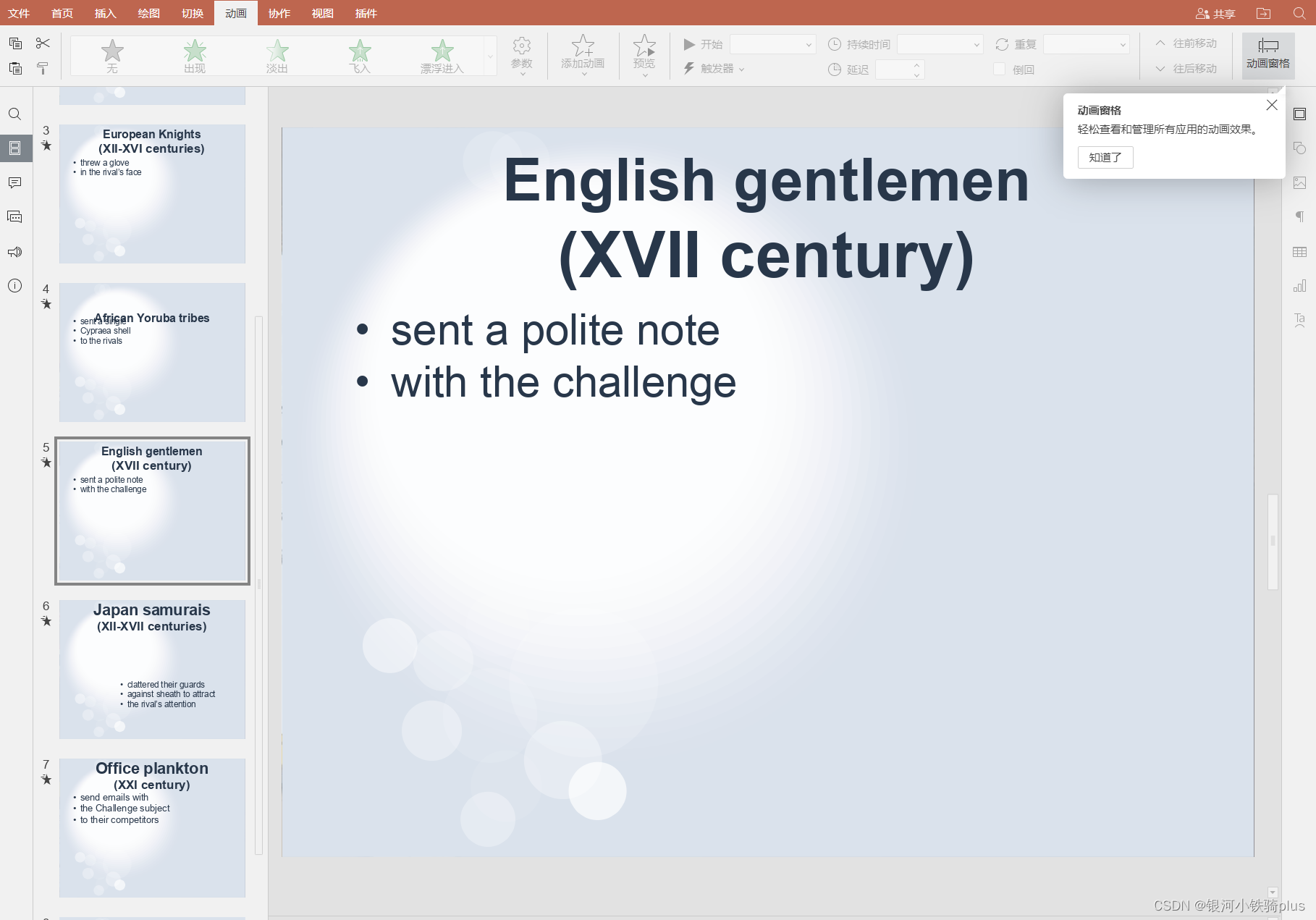Open text art settings icon in right sidebar
Image resolution: width=1316 pixels, height=920 pixels.
[x=1300, y=319]
